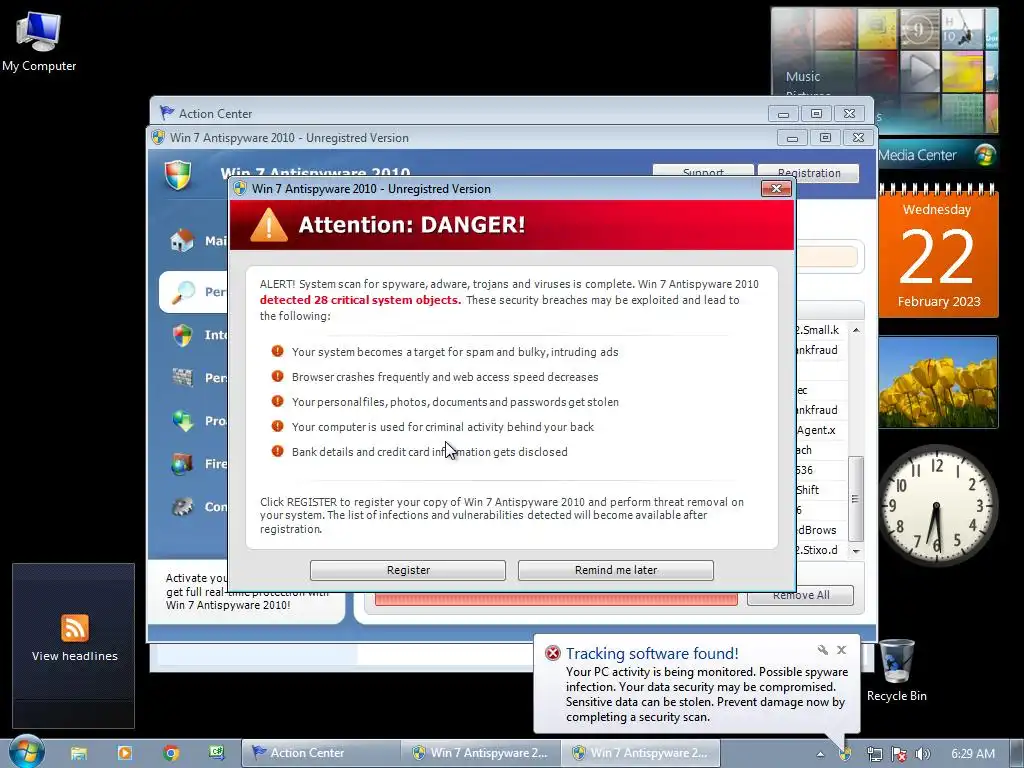Select the house icon in the Antispyware sidebar
Screen dimensions: 1024x768
182,240
